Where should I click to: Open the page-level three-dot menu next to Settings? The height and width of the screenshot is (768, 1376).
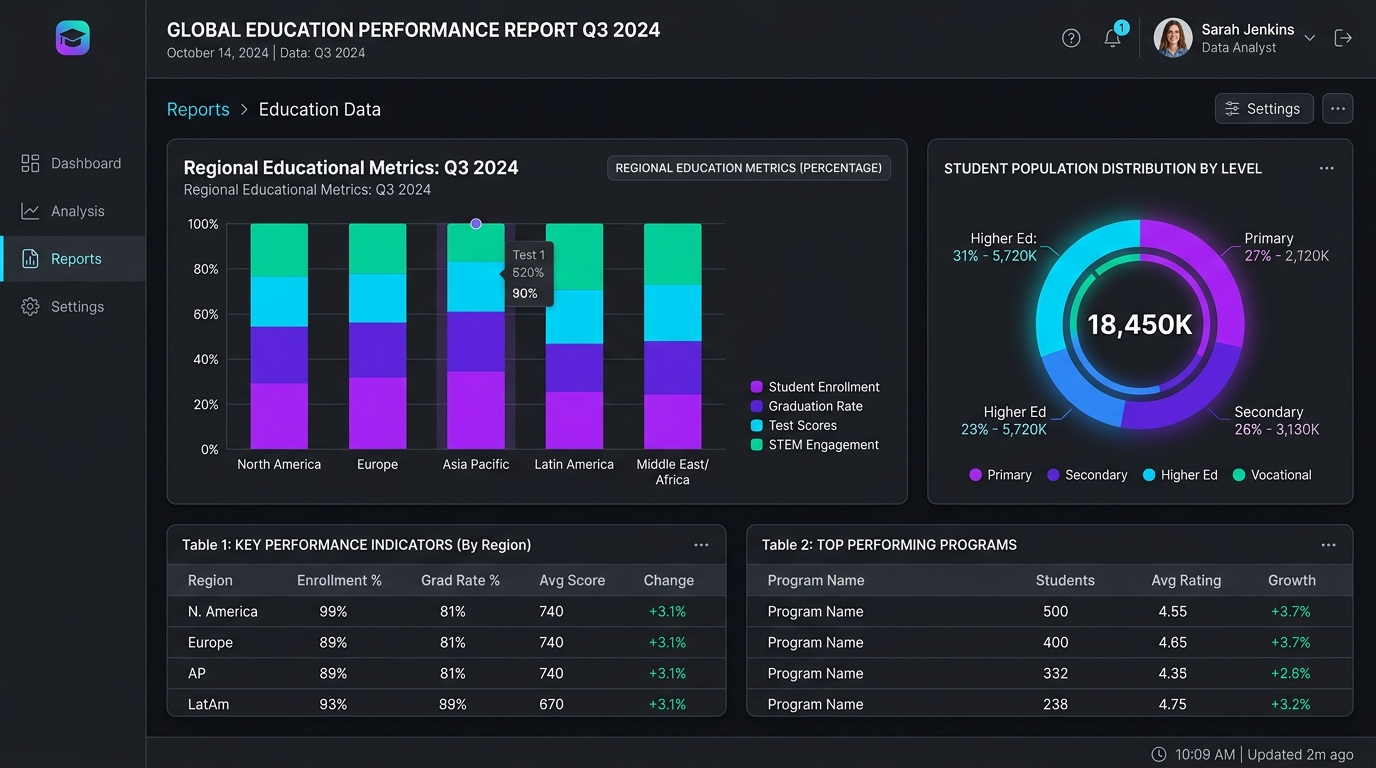tap(1338, 109)
